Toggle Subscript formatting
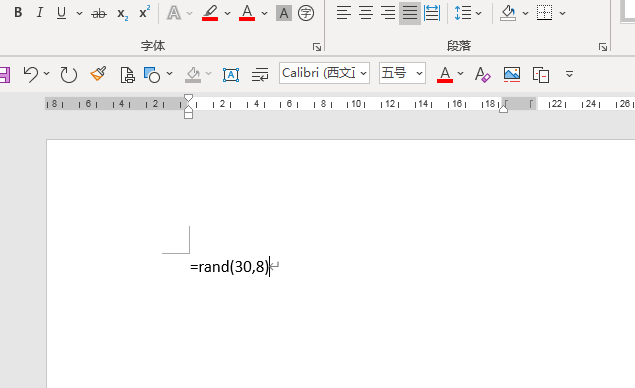The height and width of the screenshot is (388, 635). (x=122, y=14)
